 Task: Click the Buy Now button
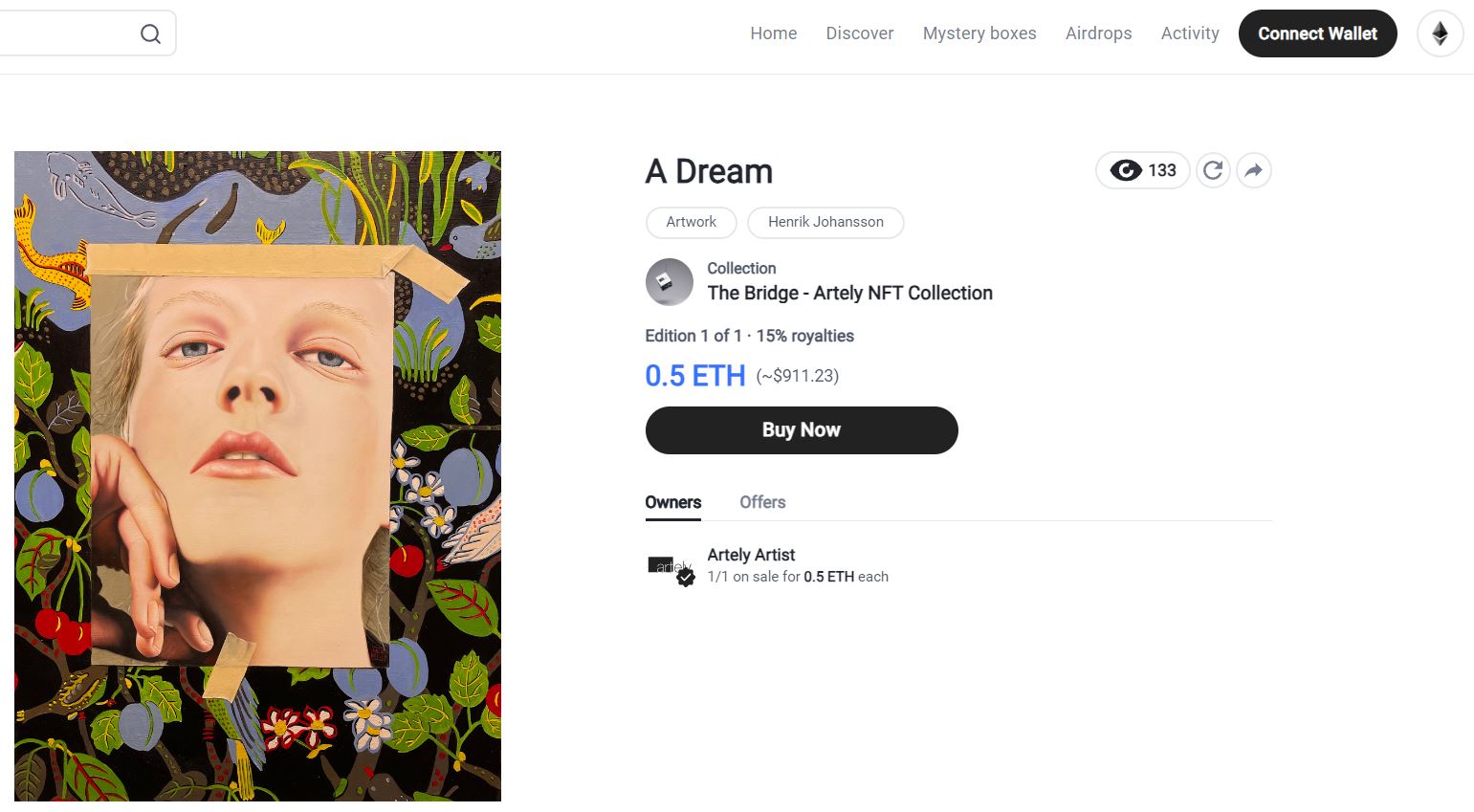pyautogui.click(x=801, y=430)
